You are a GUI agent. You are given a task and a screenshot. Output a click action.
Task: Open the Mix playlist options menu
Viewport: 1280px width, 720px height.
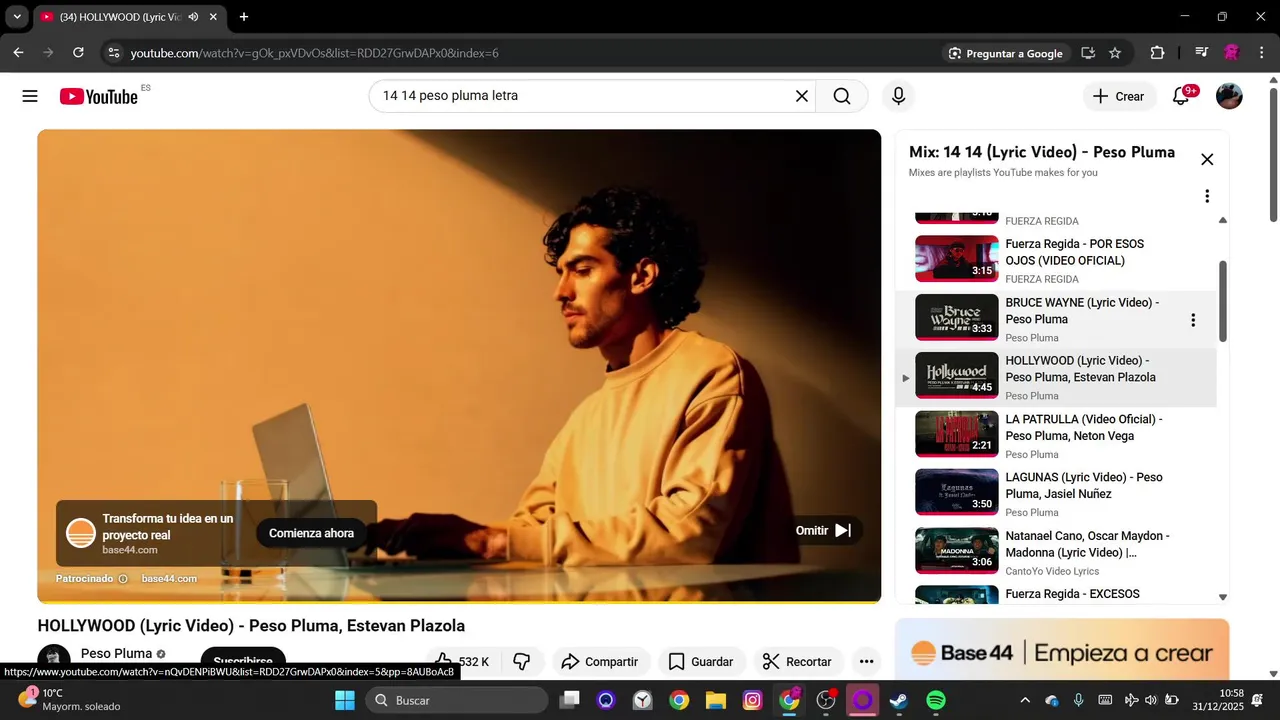click(x=1207, y=196)
